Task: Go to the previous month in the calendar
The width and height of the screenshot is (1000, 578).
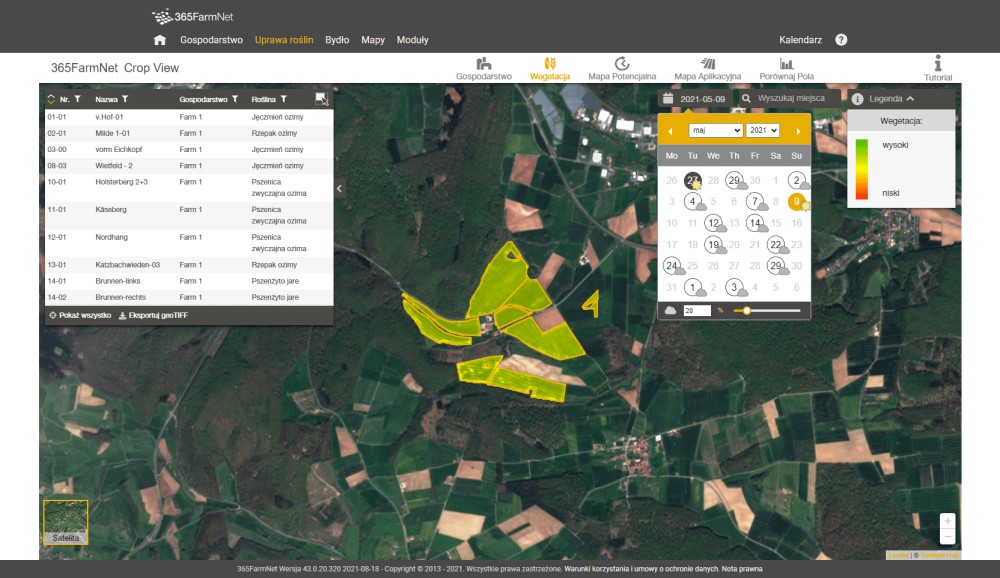Action: 670,131
